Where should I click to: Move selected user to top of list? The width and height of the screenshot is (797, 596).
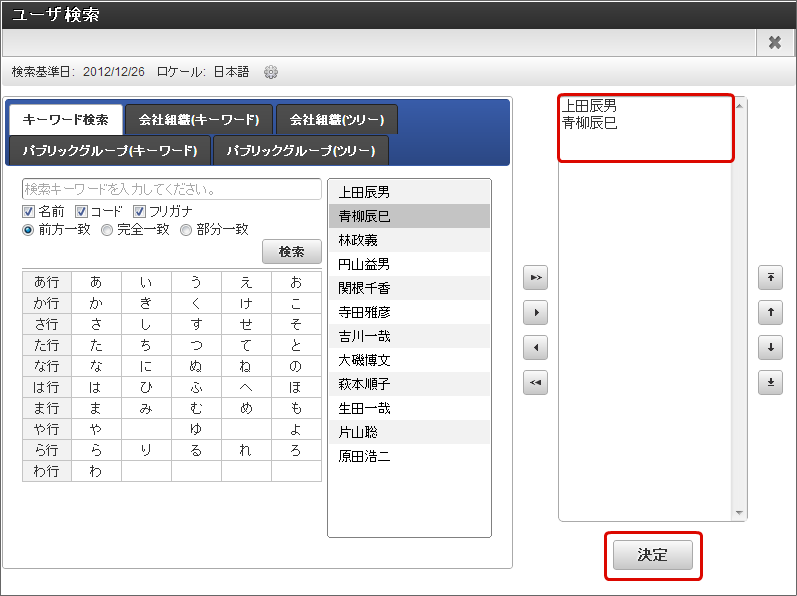(771, 277)
